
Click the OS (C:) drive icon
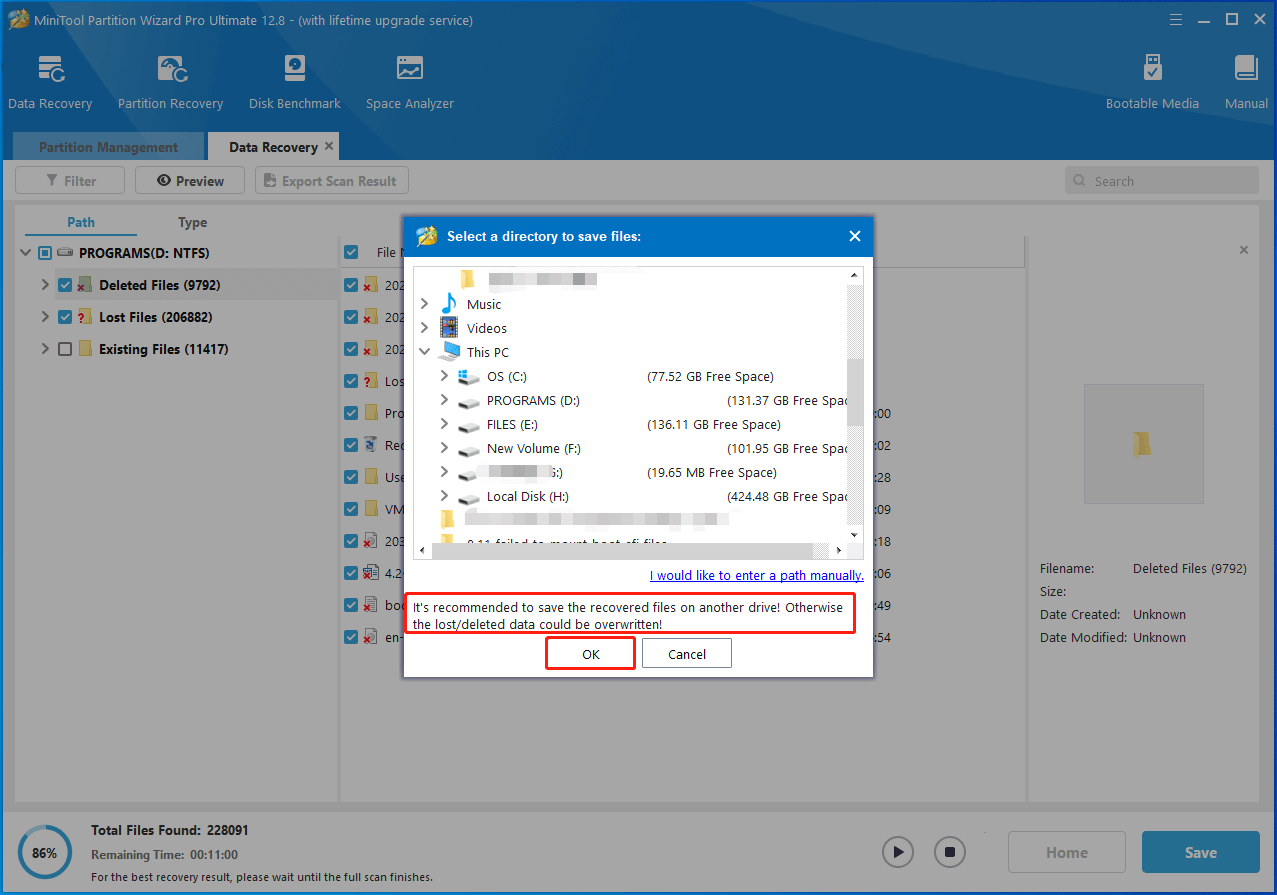[469, 377]
